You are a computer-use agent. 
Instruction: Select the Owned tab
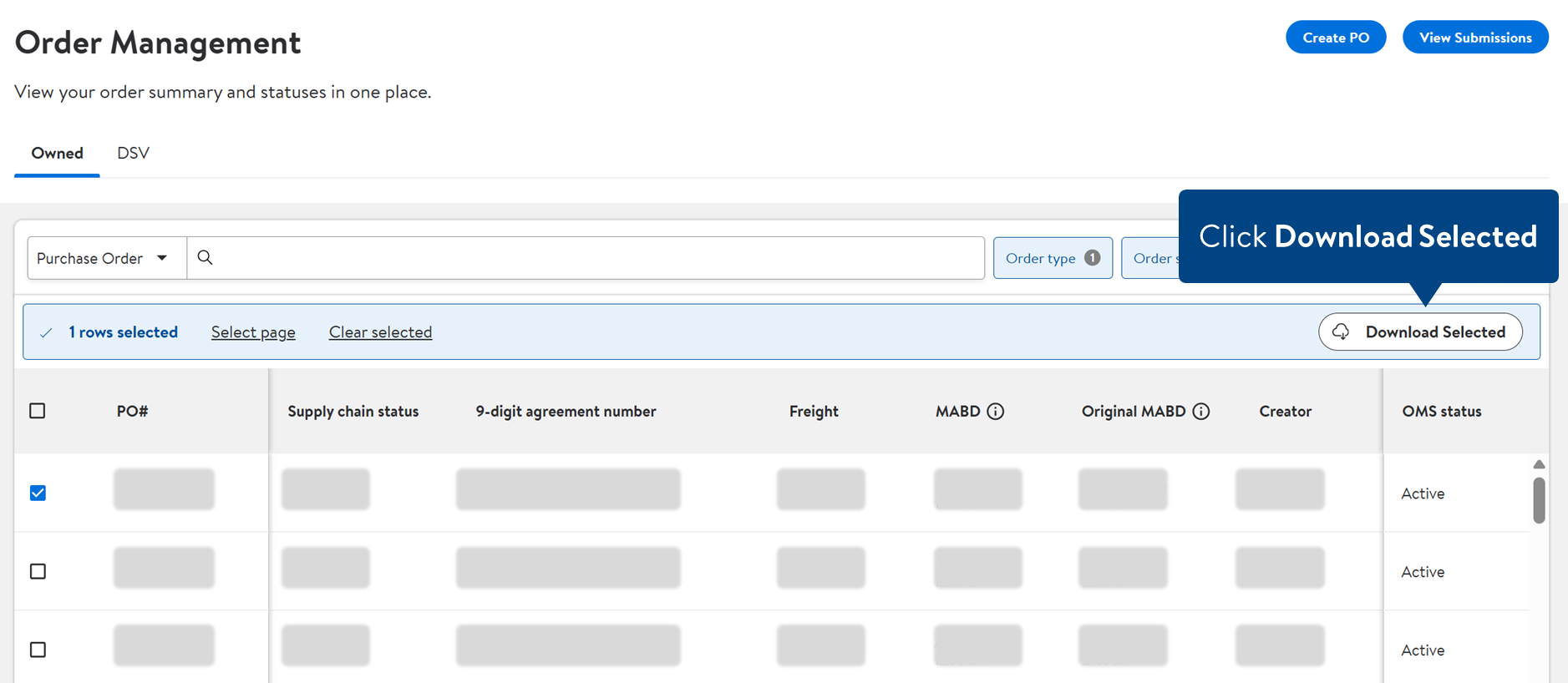[57, 153]
